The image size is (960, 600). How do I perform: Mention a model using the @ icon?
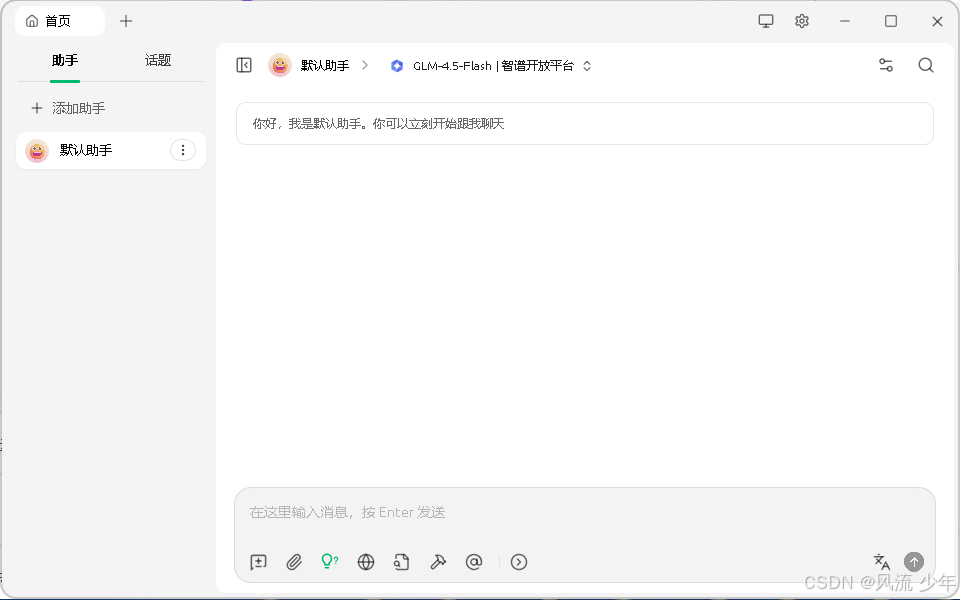[474, 562]
